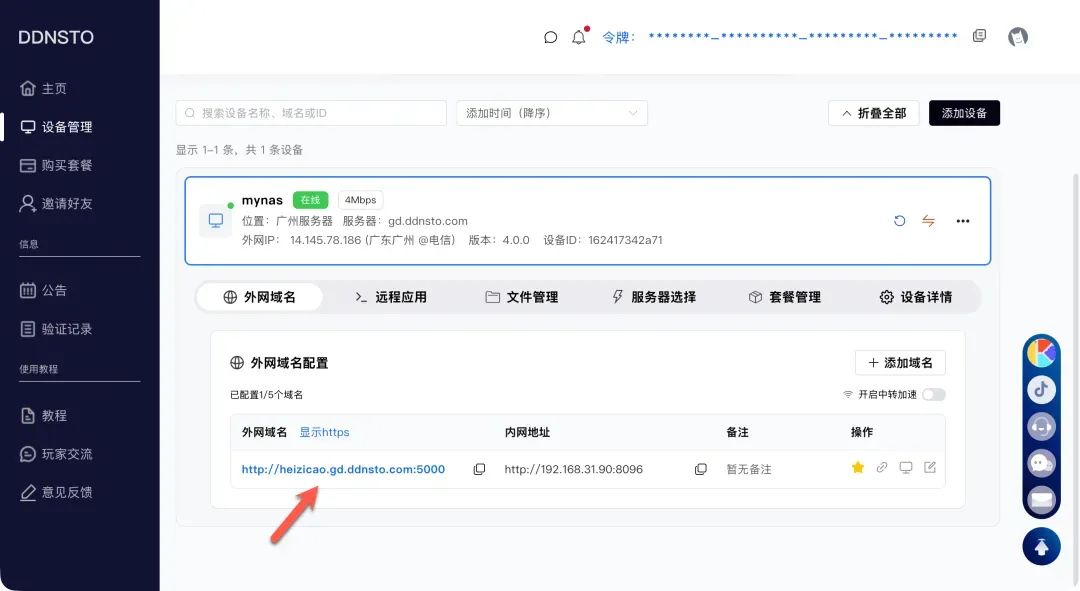
Task: Copy the token using the copy icon
Action: [x=979, y=36]
